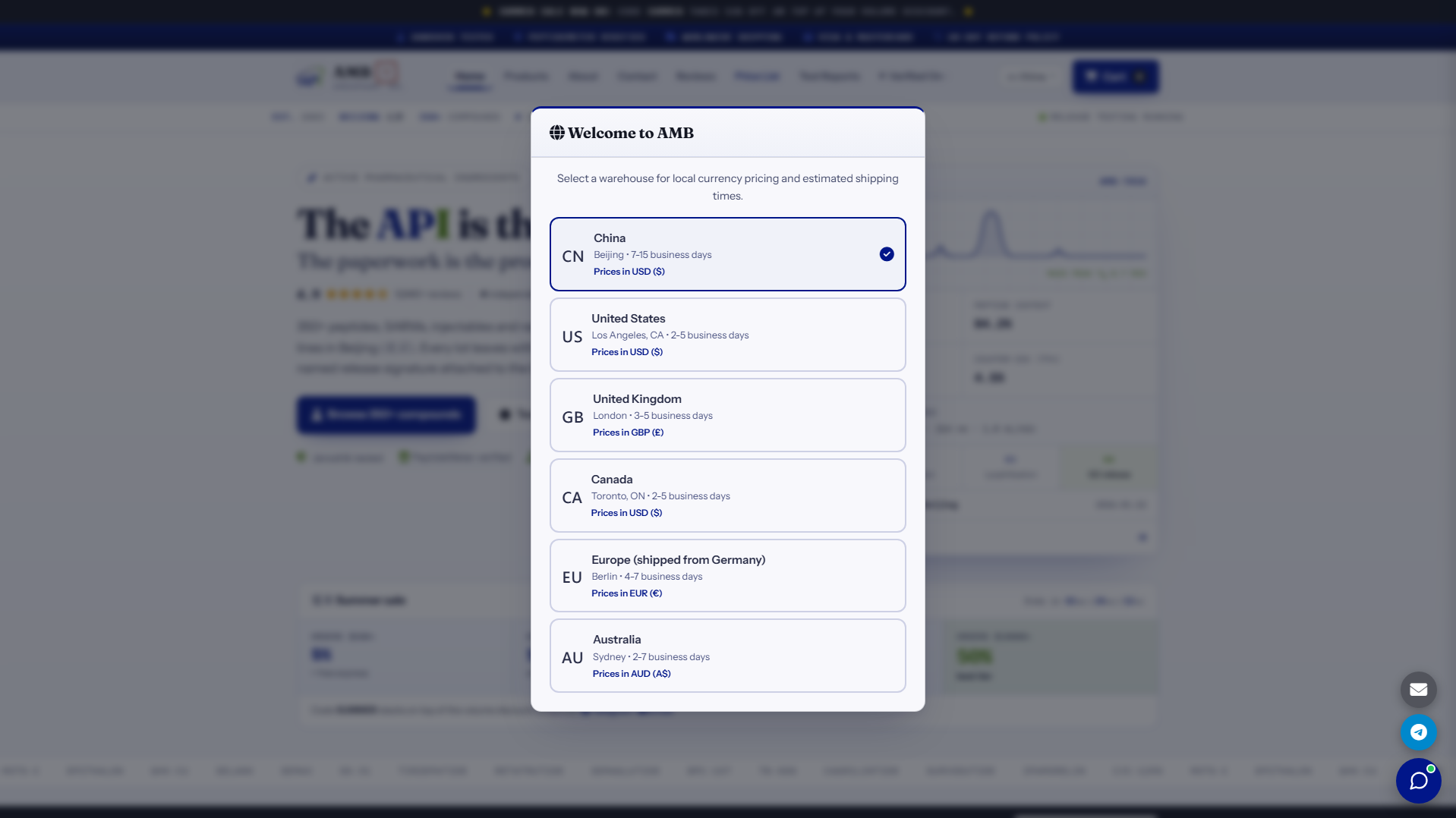
Task: Pick the United Kingdom warehouse card
Action: click(x=727, y=415)
